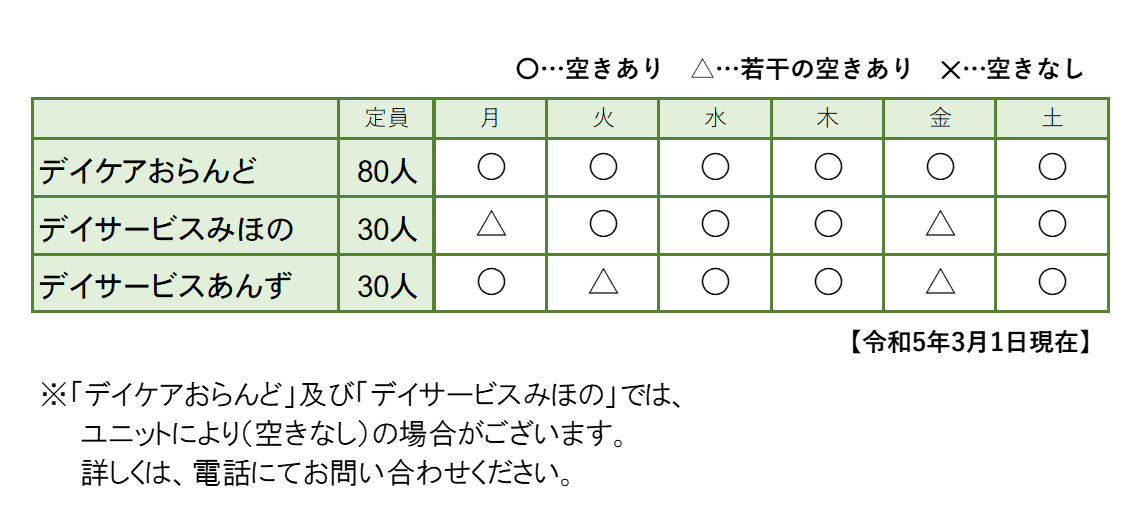Click the Wednesday circle for デイサービスみほの
The image size is (1142, 531).
tap(715, 225)
